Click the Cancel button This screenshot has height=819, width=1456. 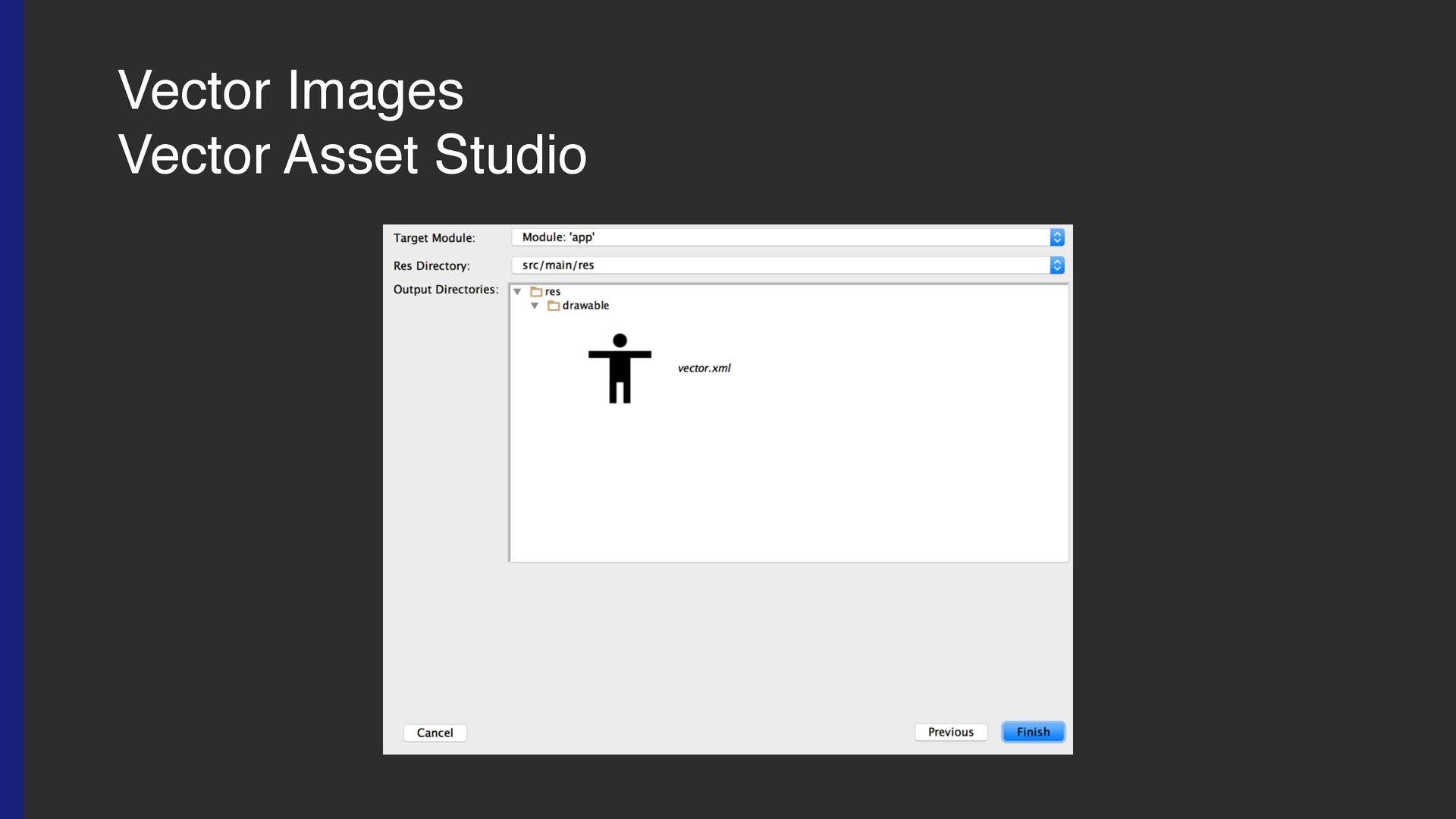pyautogui.click(x=435, y=733)
